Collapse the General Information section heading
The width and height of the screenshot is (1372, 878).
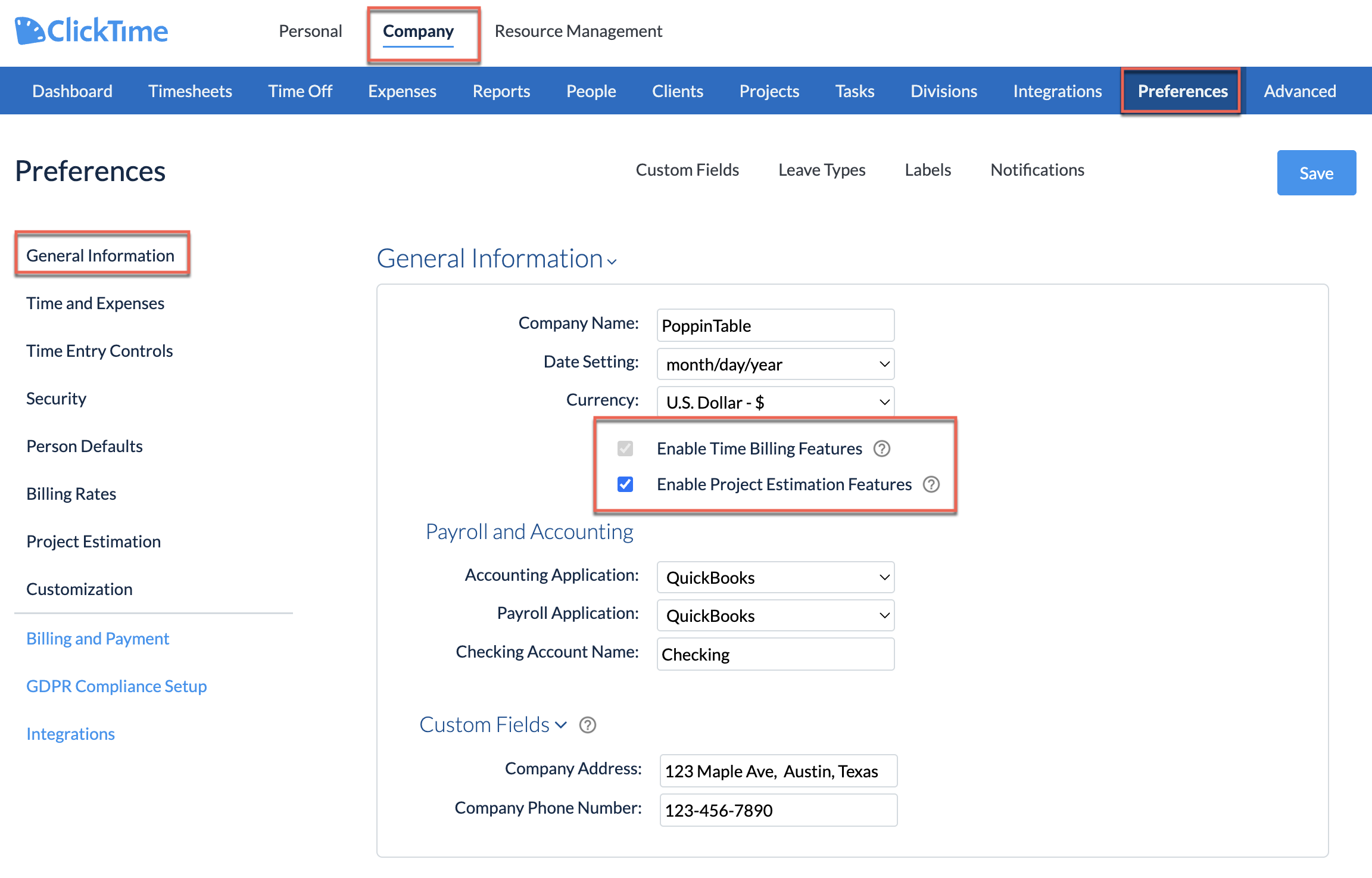497,259
